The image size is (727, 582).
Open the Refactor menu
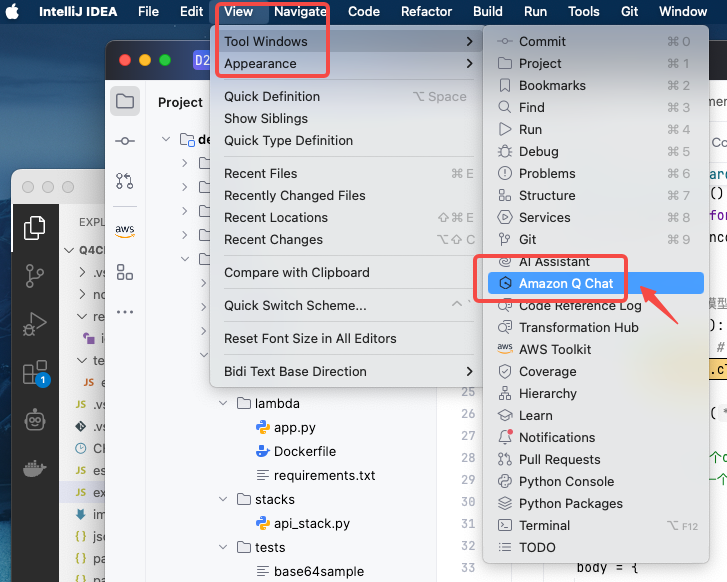[x=426, y=12]
